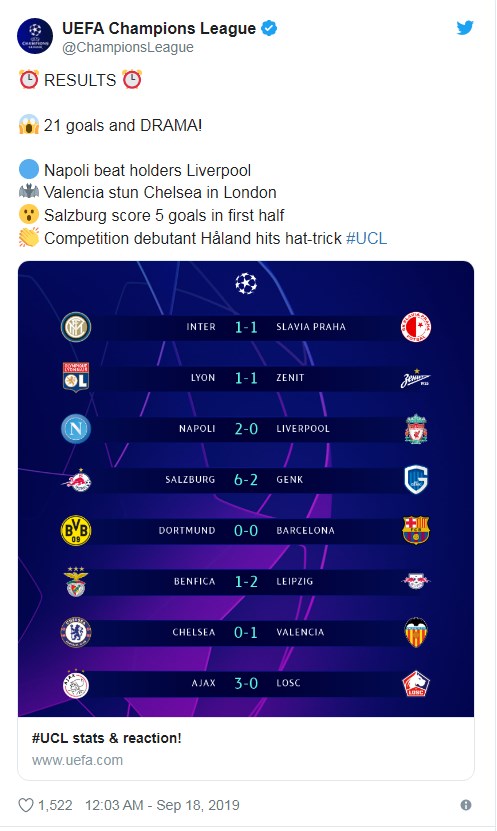Click the blue verified badge
The image size is (497, 831).
269,28
